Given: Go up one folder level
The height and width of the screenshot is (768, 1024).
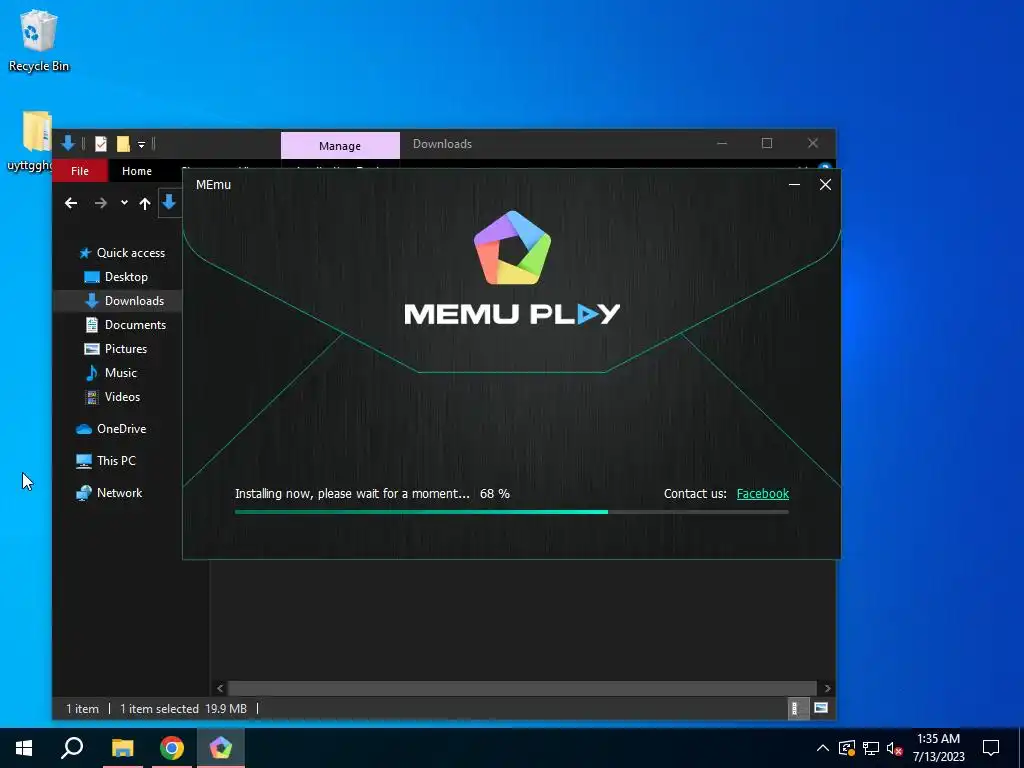Looking at the screenshot, I should 145,203.
